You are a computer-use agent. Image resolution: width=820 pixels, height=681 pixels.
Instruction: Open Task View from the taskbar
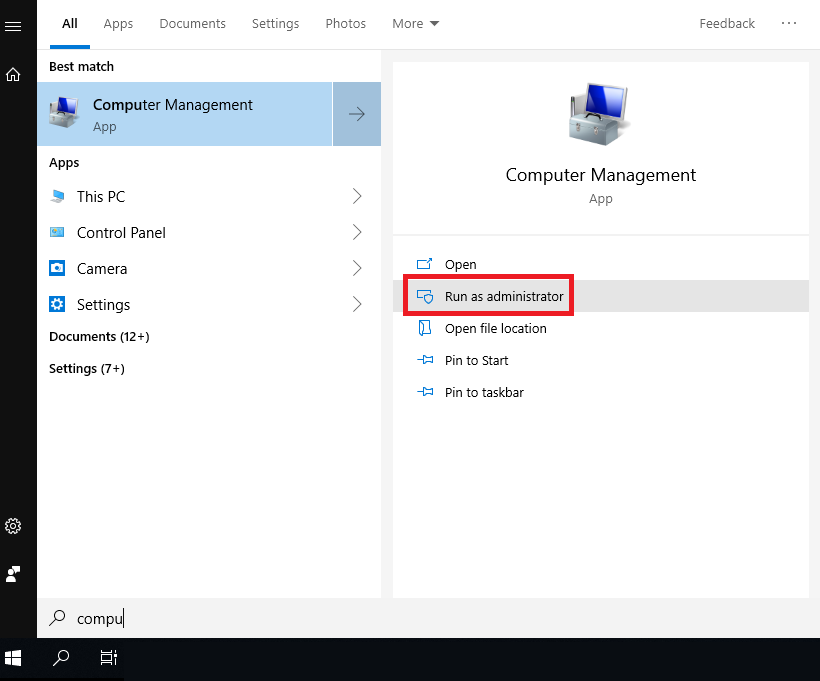108,658
